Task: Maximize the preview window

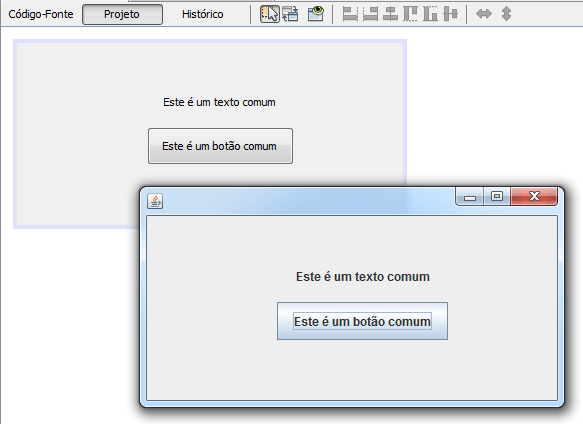Action: pos(497,196)
